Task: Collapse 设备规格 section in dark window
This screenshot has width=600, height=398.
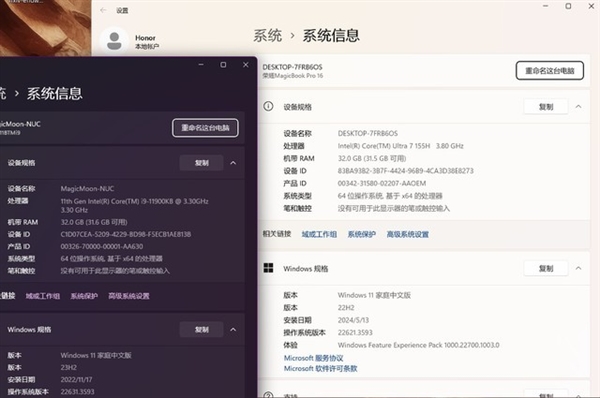Action: [233, 163]
